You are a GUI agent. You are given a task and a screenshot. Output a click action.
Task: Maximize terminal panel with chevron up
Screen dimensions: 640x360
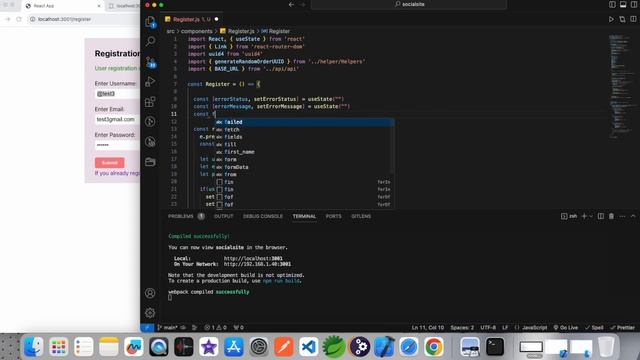[633, 216]
